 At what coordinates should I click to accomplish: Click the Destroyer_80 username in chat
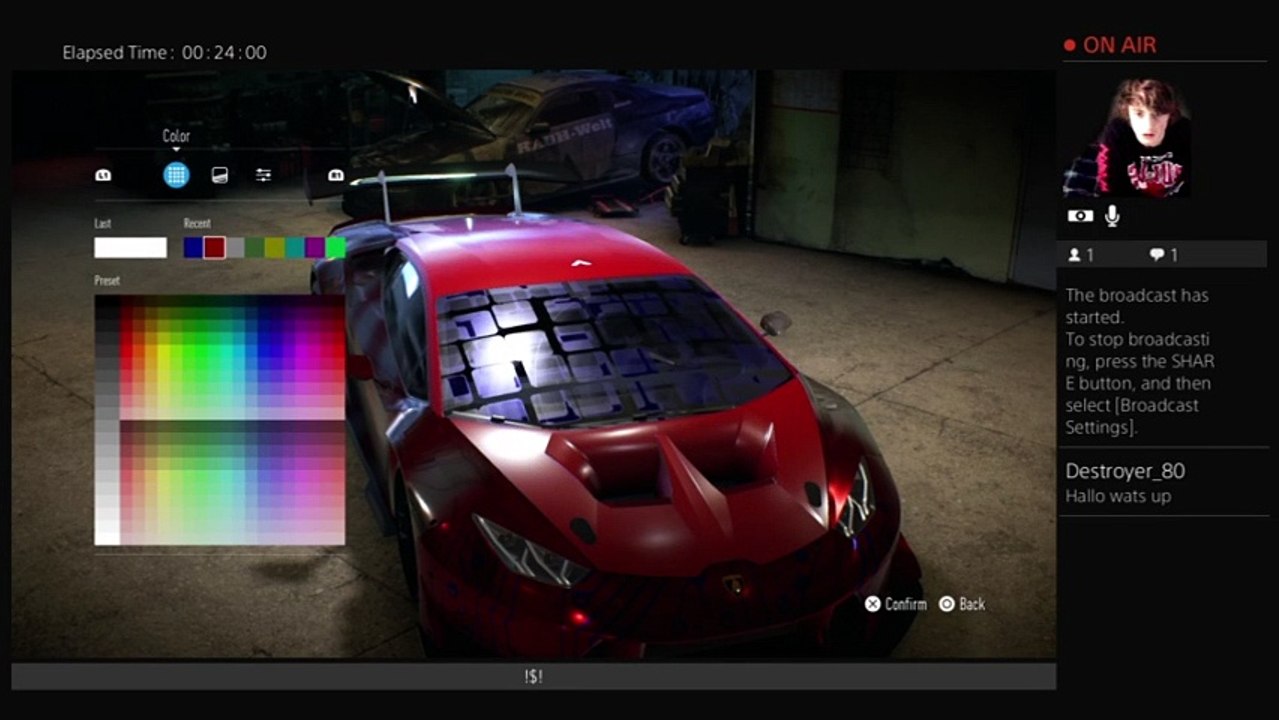[1125, 471]
